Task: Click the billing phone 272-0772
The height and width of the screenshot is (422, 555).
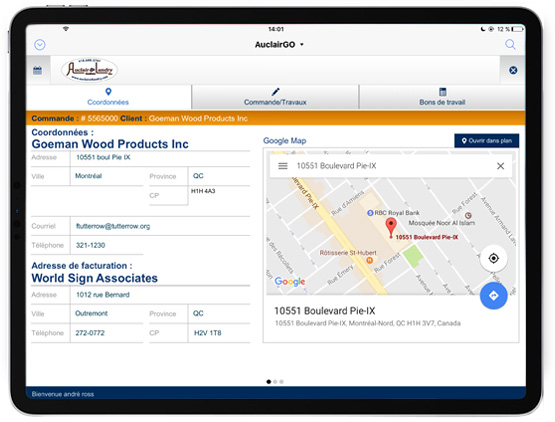Action: [90, 333]
